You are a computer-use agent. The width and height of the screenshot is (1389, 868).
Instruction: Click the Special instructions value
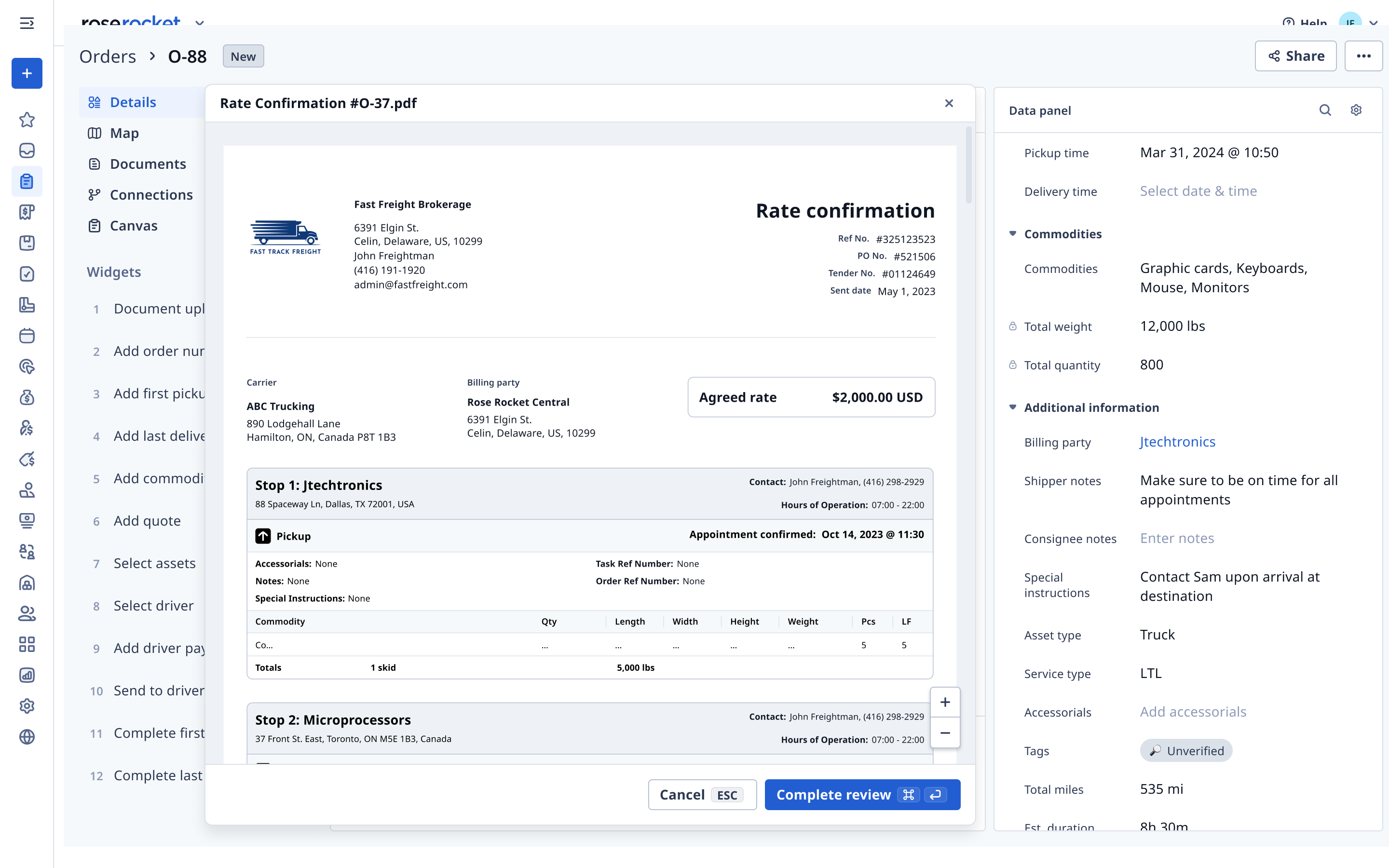(x=1229, y=586)
